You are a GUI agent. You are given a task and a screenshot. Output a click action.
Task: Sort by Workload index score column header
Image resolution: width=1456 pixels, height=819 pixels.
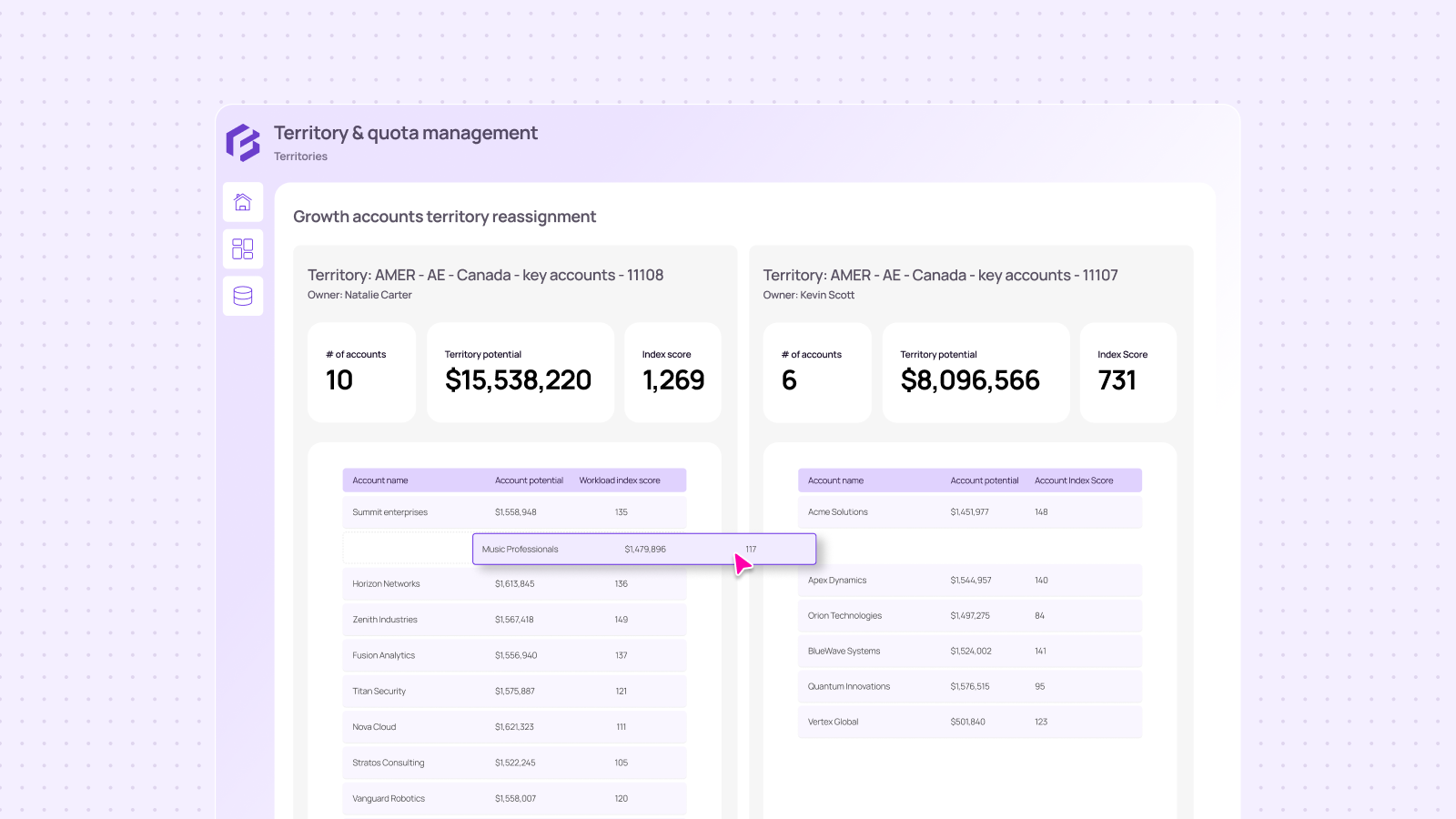tap(620, 480)
